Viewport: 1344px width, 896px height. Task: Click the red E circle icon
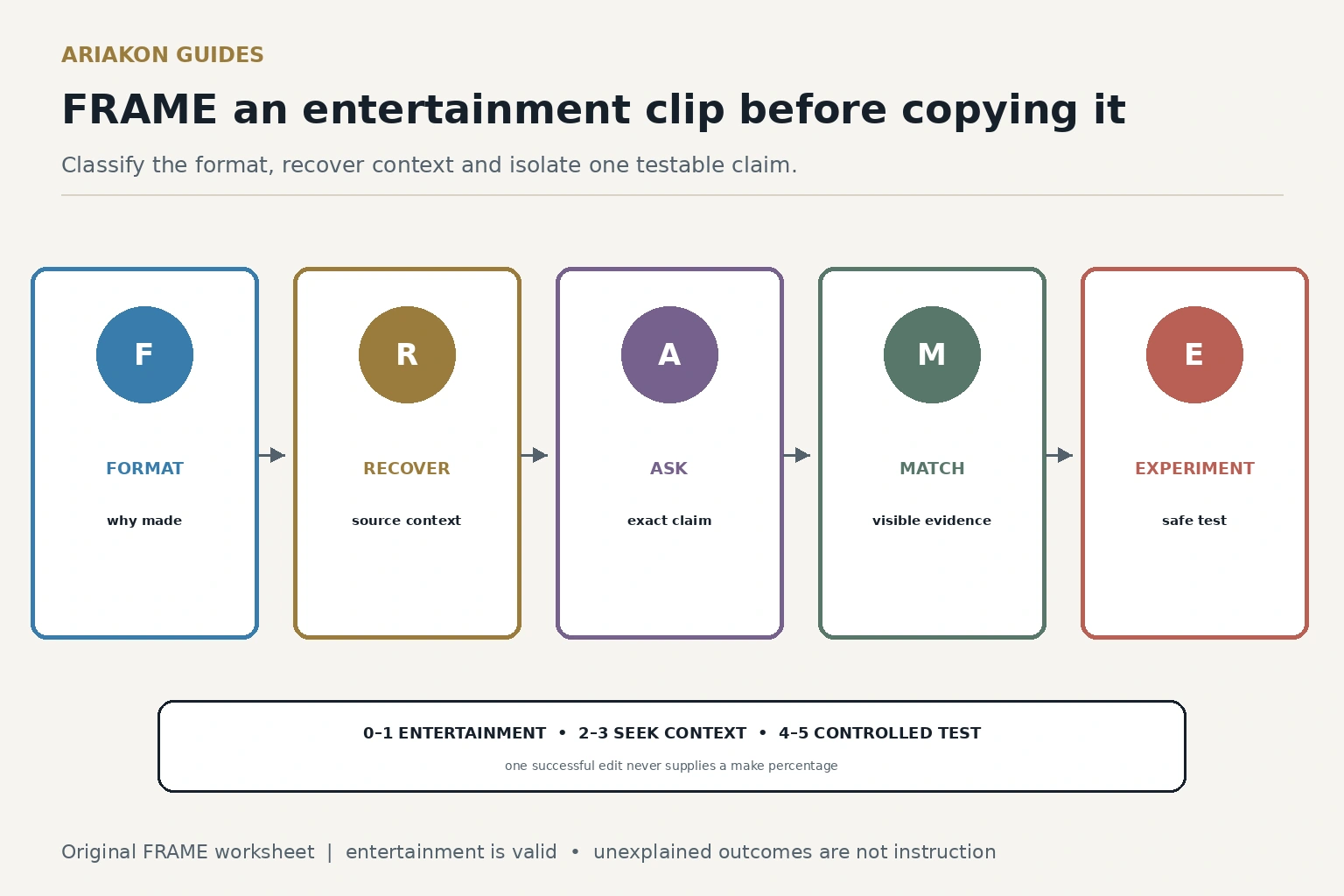pyautogui.click(x=1194, y=354)
